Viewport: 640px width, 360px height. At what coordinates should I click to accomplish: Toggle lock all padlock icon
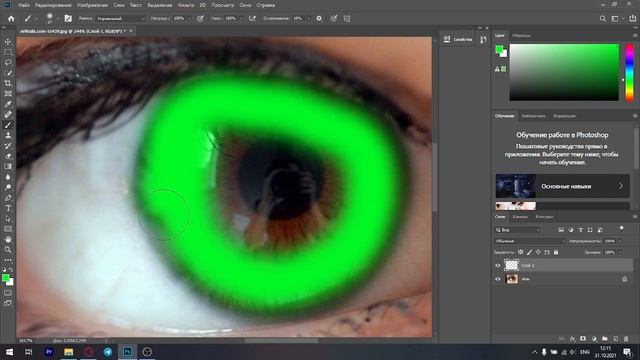click(556, 252)
